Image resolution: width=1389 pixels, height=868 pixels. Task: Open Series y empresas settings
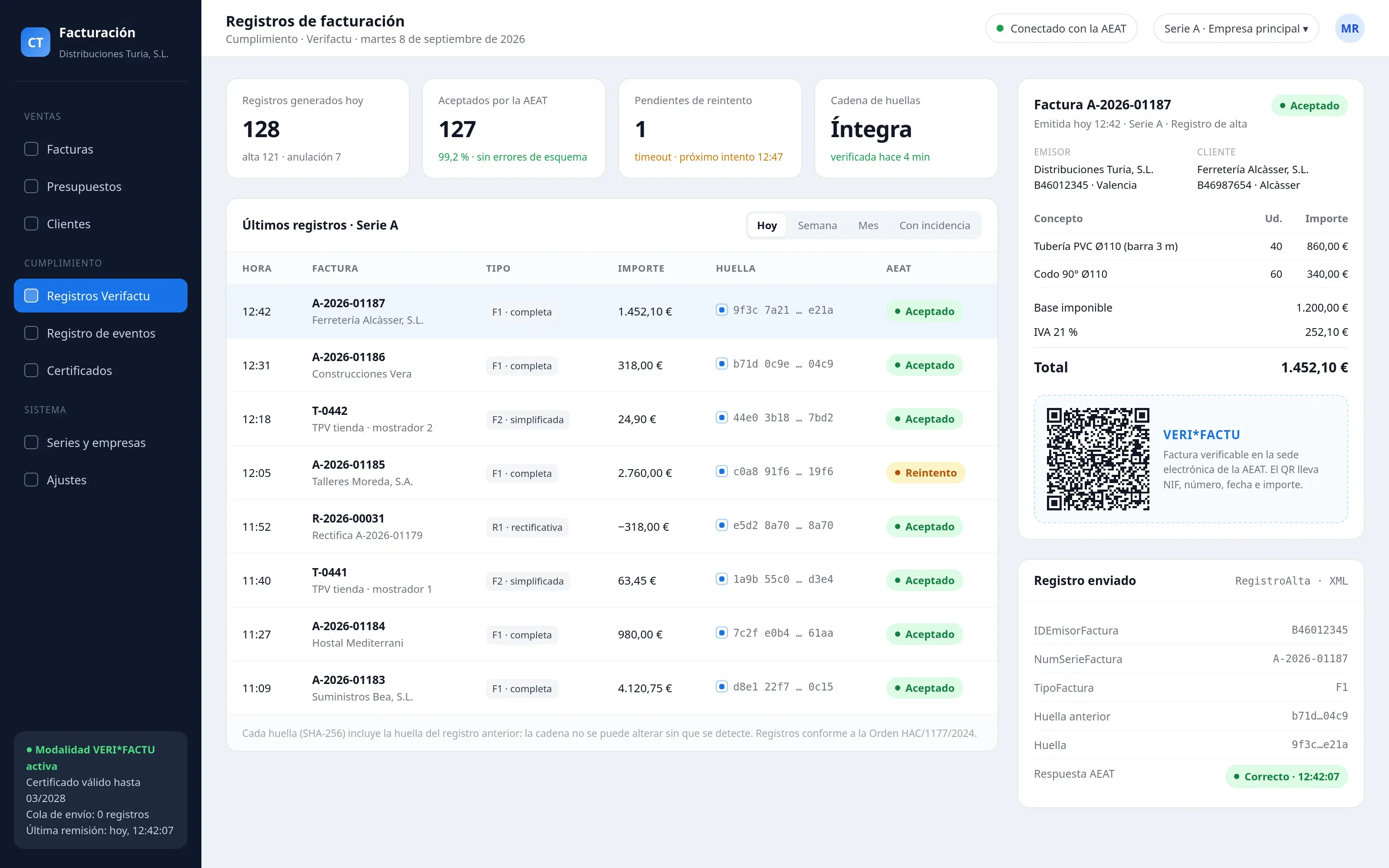click(100, 443)
